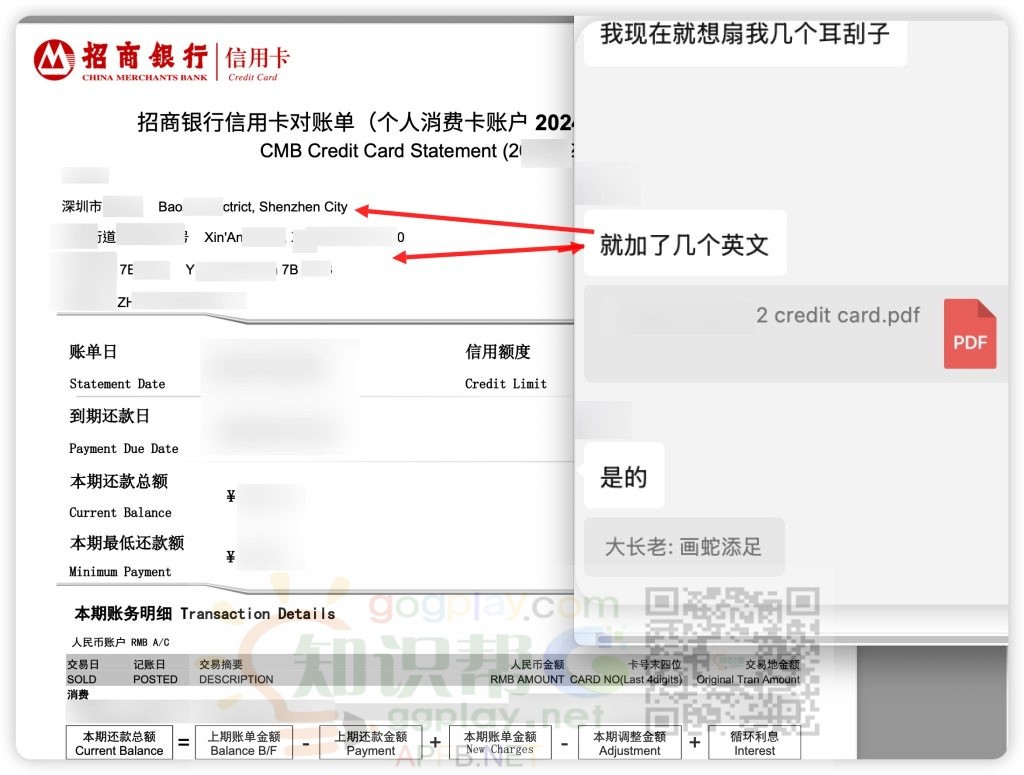Click the 'DESCRIPTION' column header

click(236, 679)
